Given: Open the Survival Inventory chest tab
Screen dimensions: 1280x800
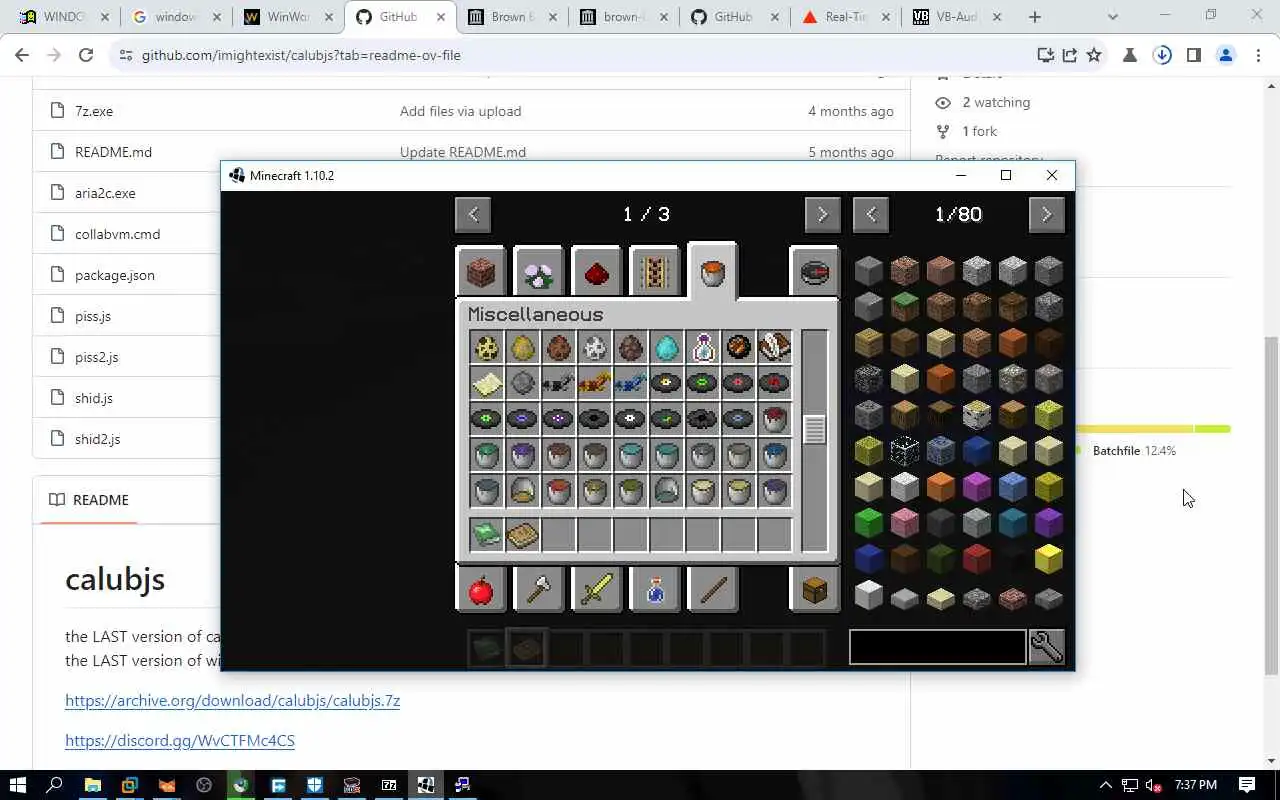Looking at the screenshot, I should click(815, 590).
